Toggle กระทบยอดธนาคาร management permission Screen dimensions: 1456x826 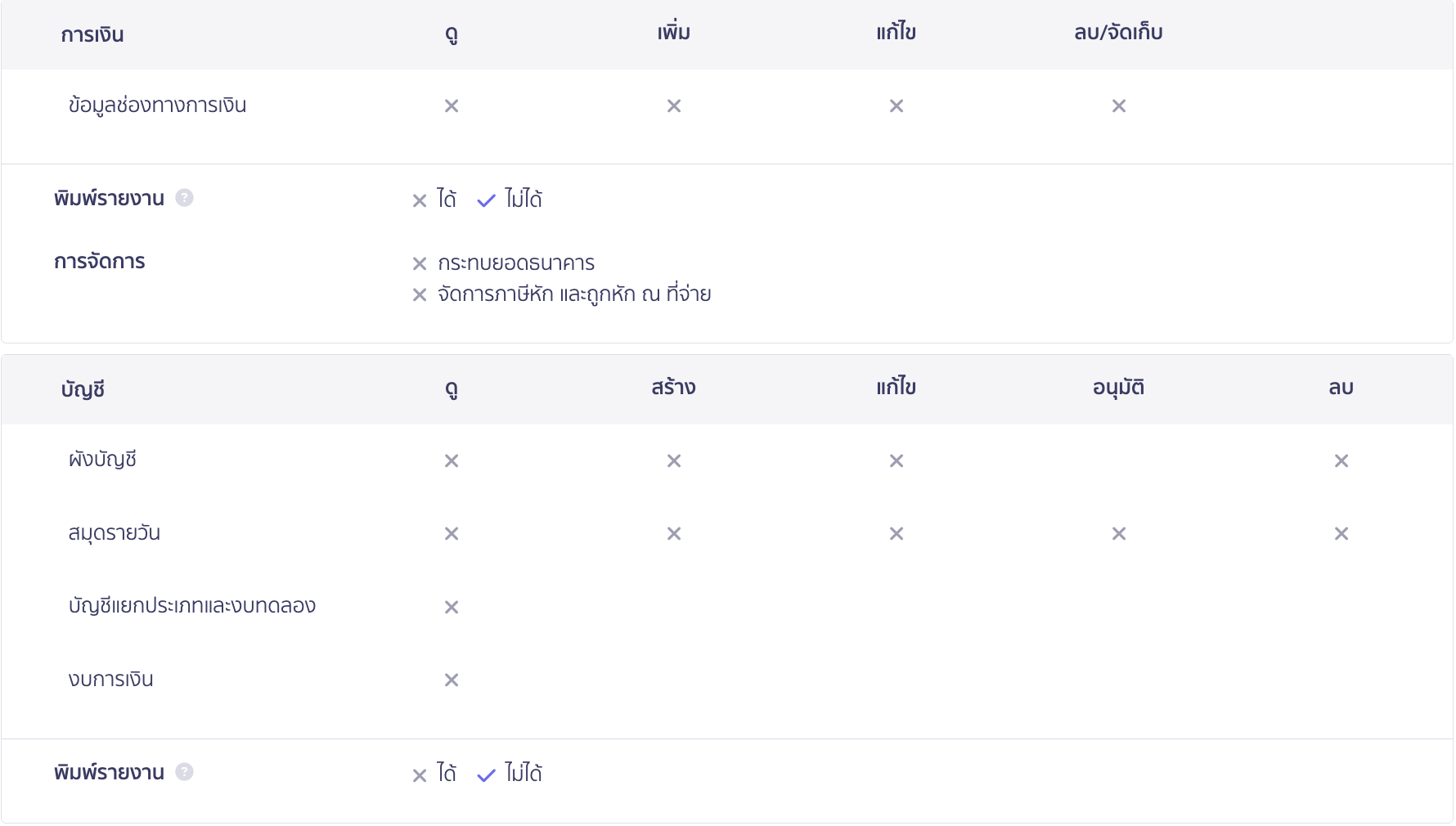420,263
